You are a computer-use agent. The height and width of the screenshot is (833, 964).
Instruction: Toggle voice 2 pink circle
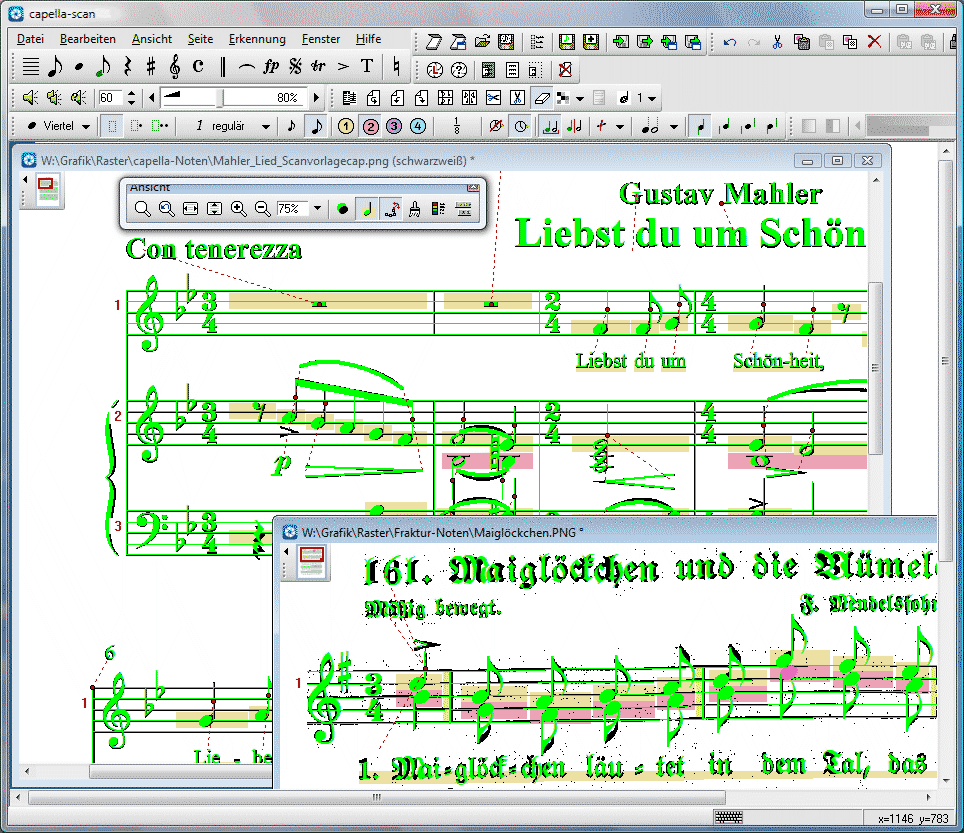coord(370,127)
